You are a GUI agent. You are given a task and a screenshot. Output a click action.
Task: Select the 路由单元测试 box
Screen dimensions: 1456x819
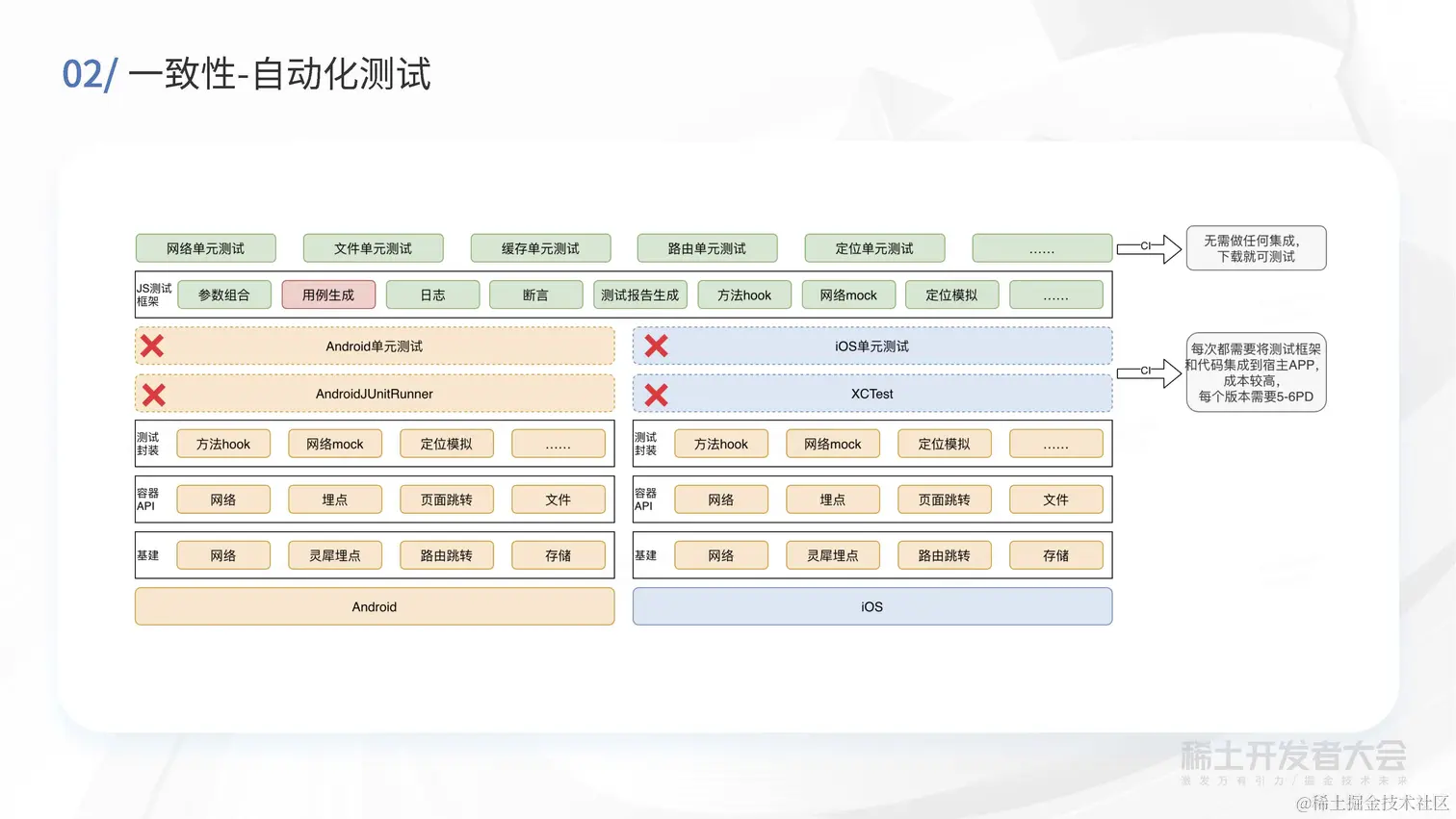point(708,248)
